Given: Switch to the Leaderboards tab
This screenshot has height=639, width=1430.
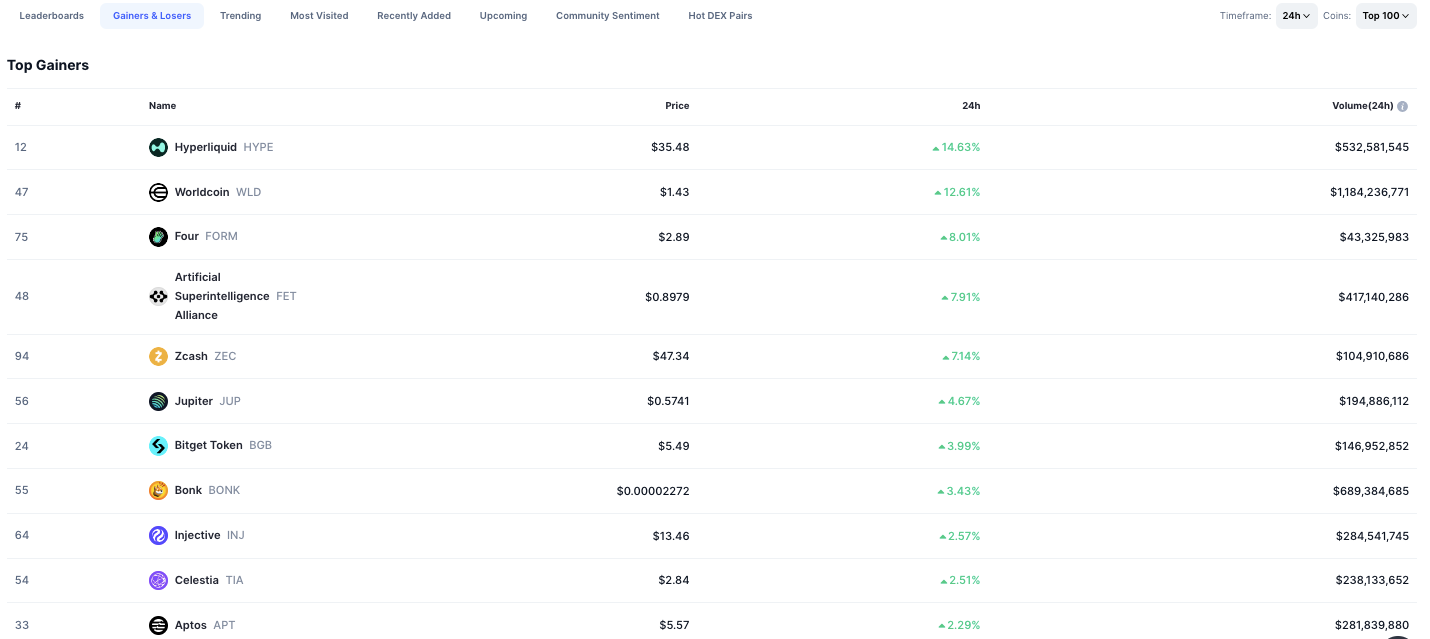Looking at the screenshot, I should [x=52, y=16].
